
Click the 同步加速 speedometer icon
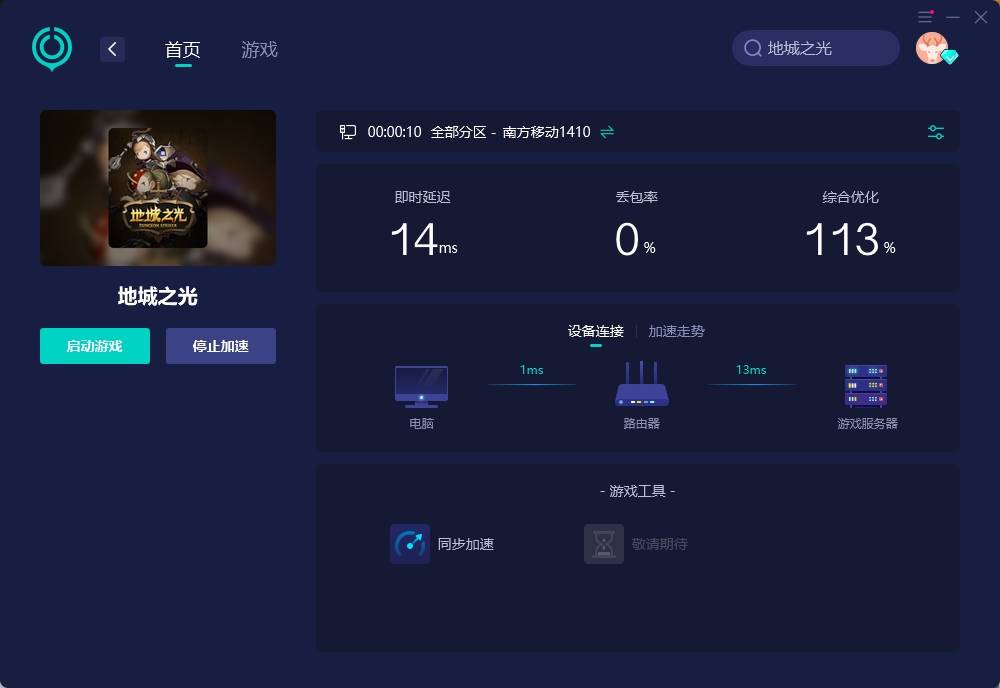click(x=410, y=544)
